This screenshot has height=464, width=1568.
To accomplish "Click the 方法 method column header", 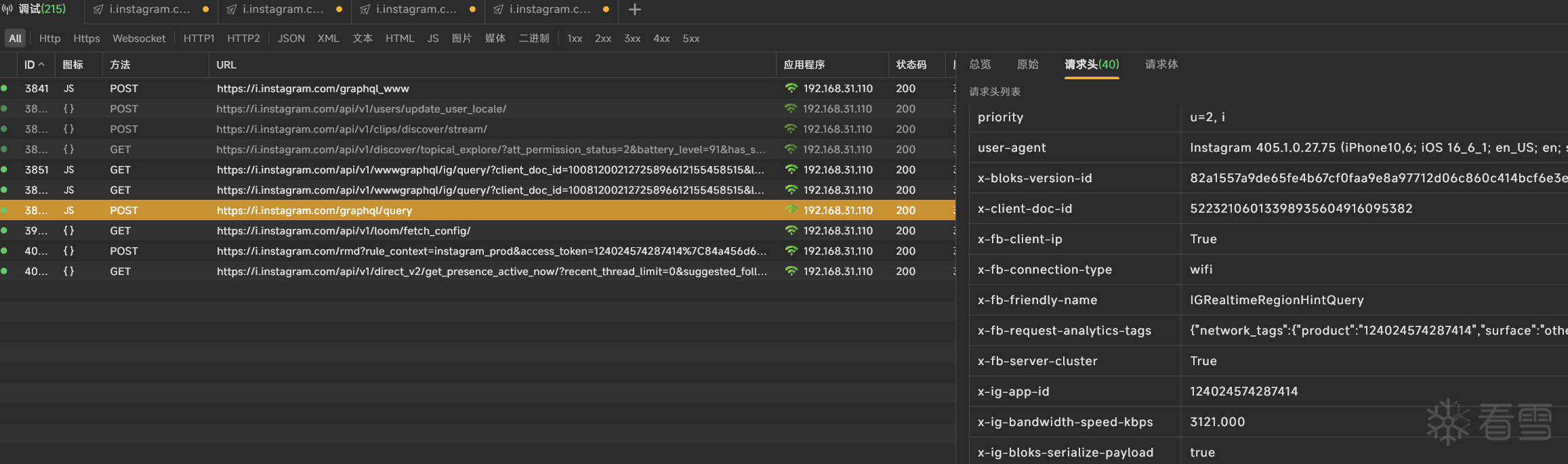I will point(156,65).
